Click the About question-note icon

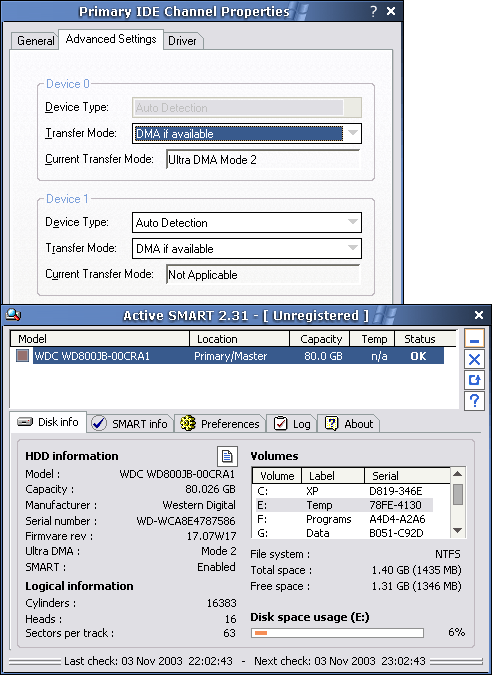click(x=331, y=424)
